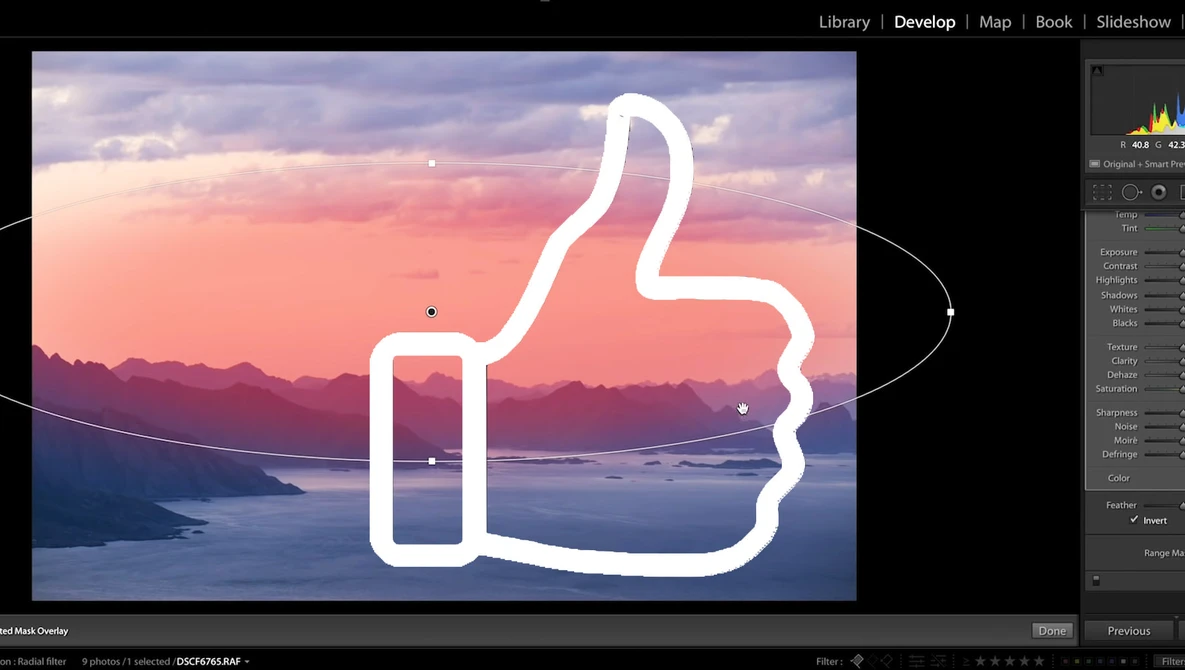
Task: Set filter rating to one star
Action: click(x=980, y=662)
